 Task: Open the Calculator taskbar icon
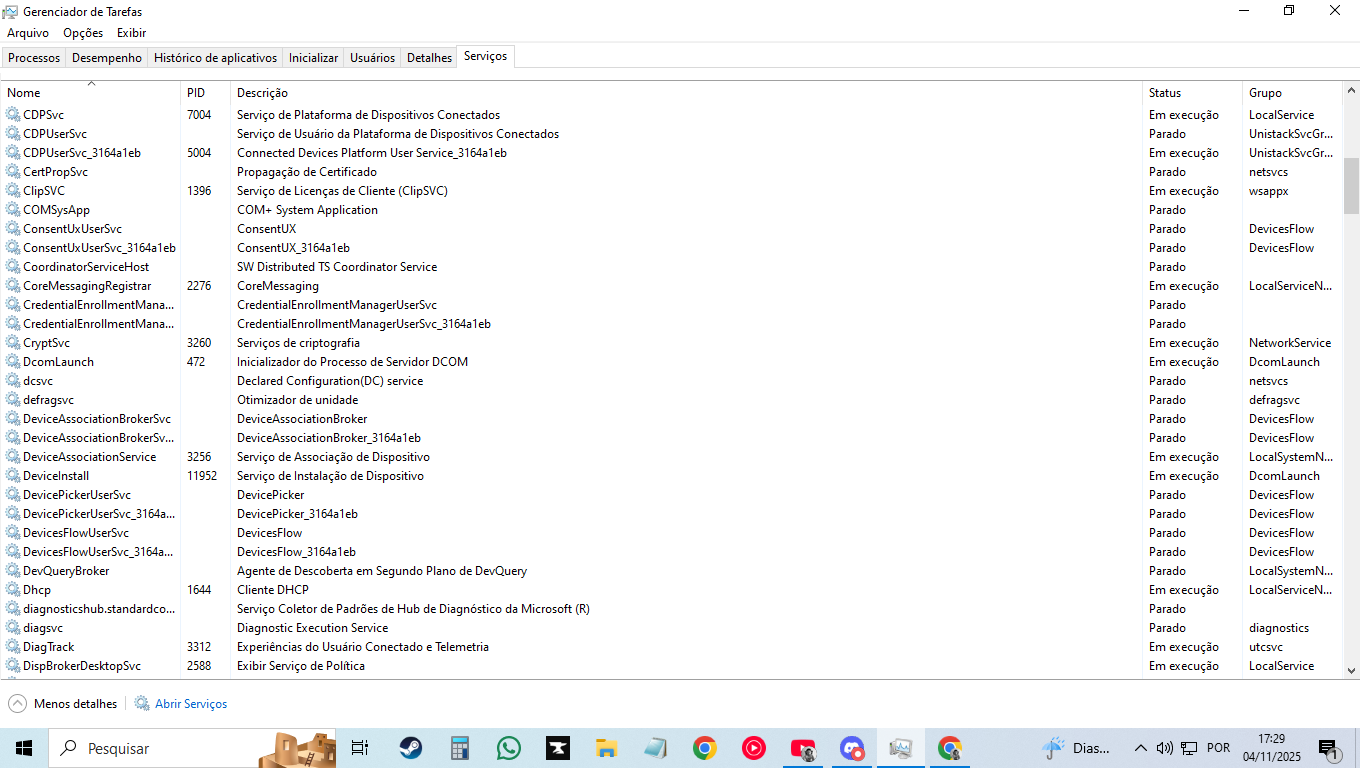(x=459, y=748)
